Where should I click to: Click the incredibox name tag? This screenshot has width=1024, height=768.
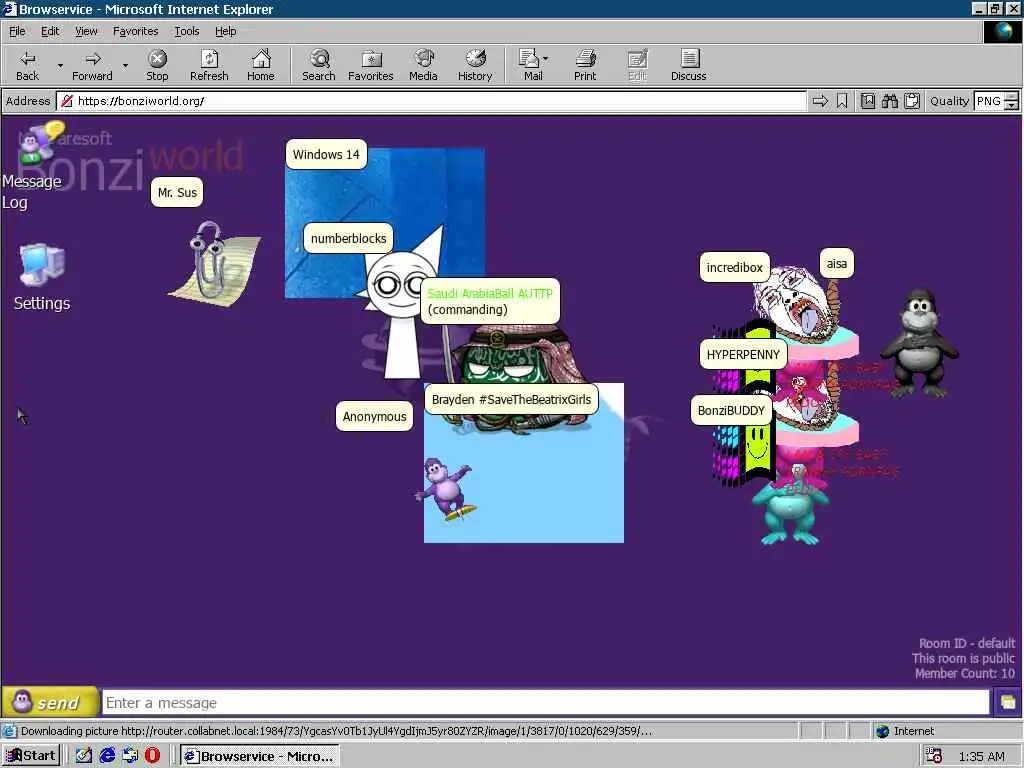[x=735, y=268]
